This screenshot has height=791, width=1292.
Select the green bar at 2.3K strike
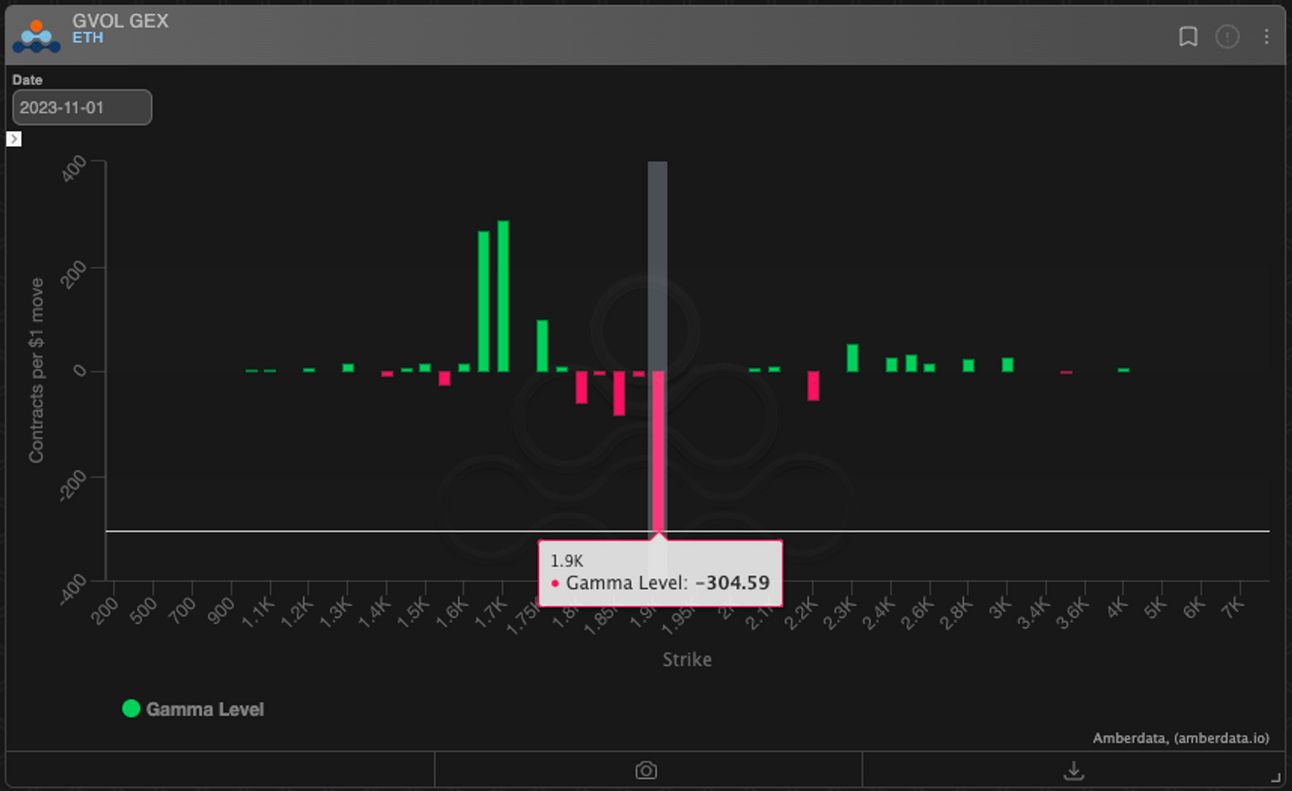click(x=852, y=358)
